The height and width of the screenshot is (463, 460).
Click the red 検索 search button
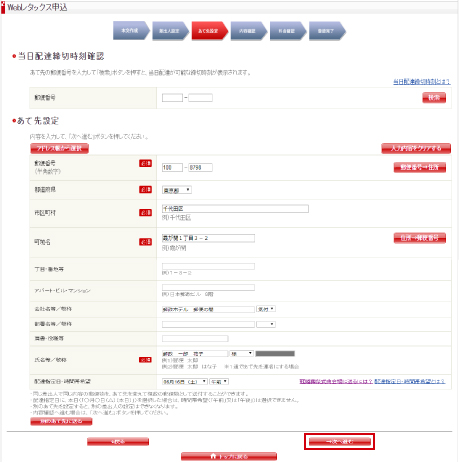(434, 98)
